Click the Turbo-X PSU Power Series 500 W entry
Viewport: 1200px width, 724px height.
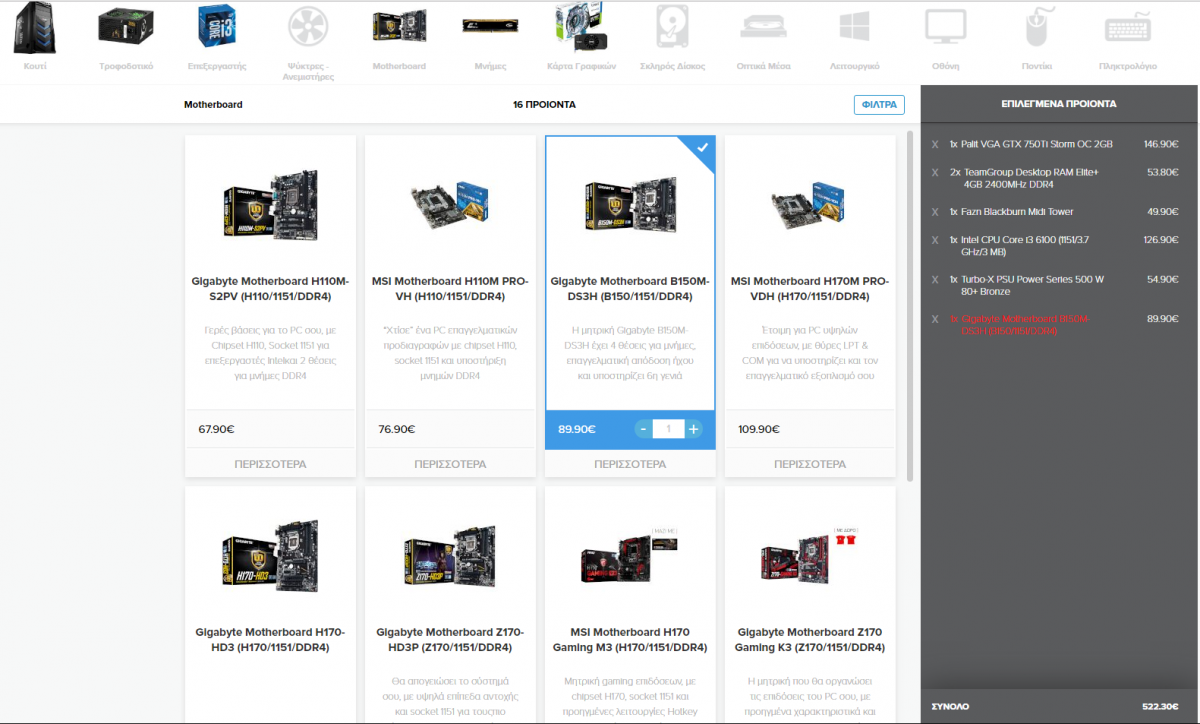pos(1027,285)
